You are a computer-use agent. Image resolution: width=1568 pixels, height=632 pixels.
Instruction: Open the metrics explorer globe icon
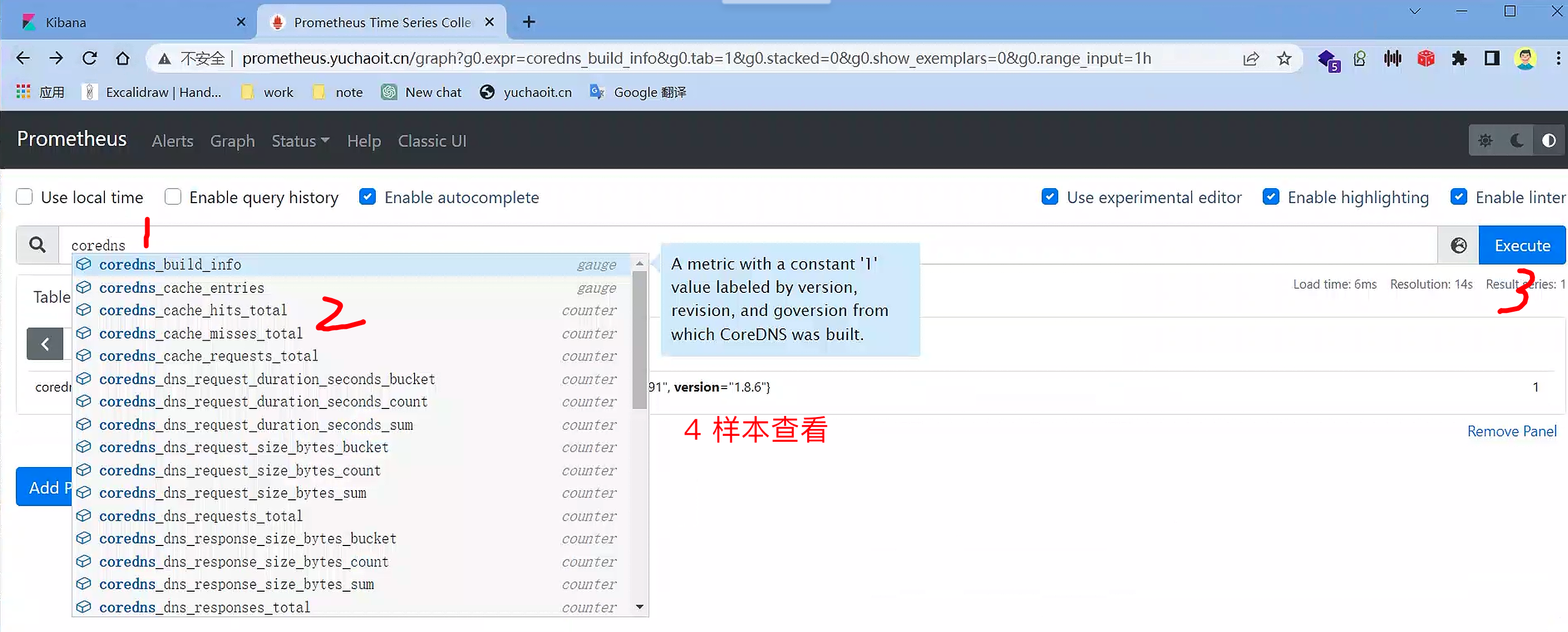tap(1458, 245)
